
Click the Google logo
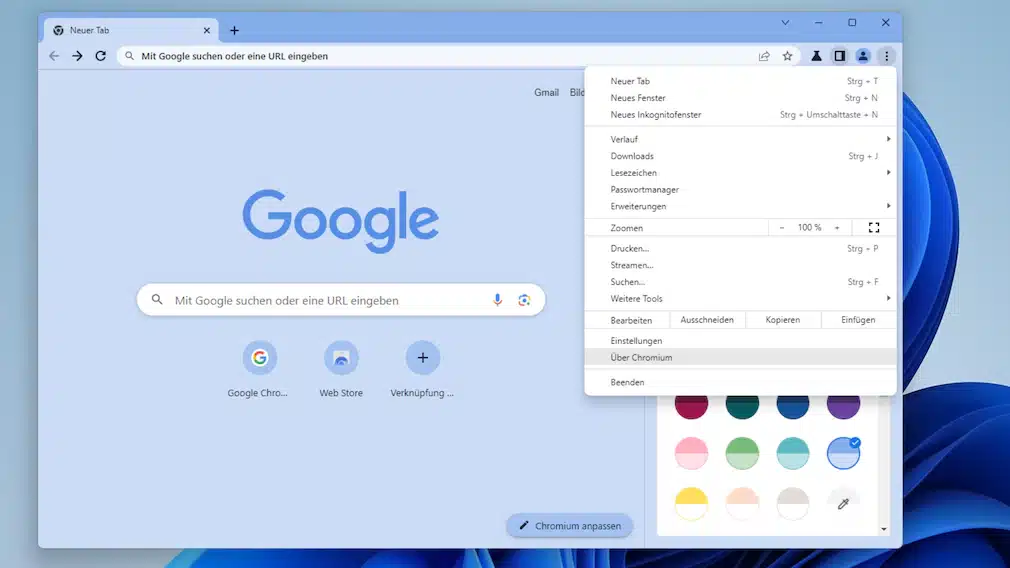[341, 220]
